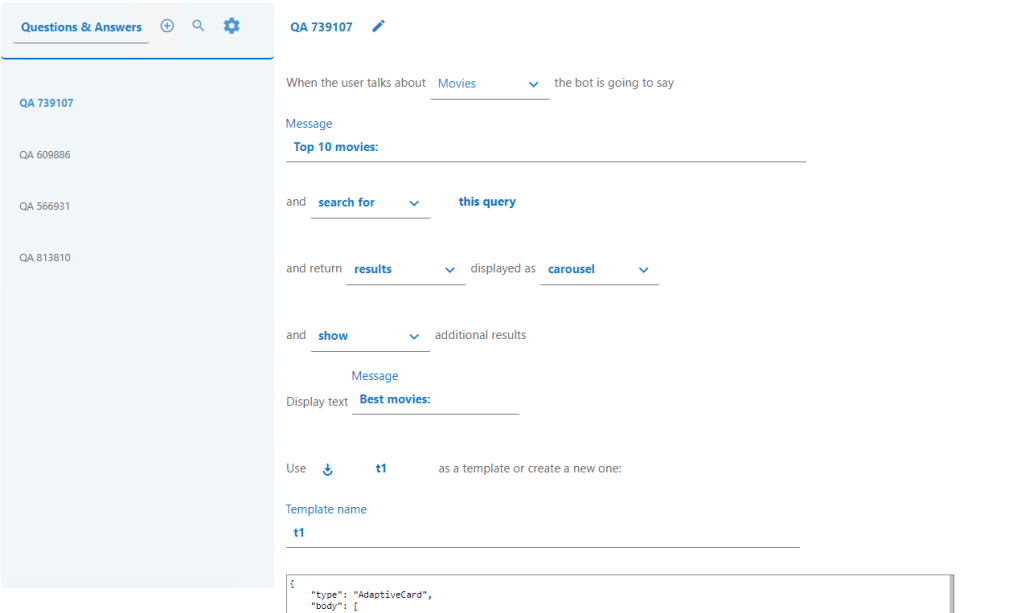This screenshot has height=613, width=1013.
Task: Click the download arrow icon beside t1
Action: pyautogui.click(x=327, y=469)
